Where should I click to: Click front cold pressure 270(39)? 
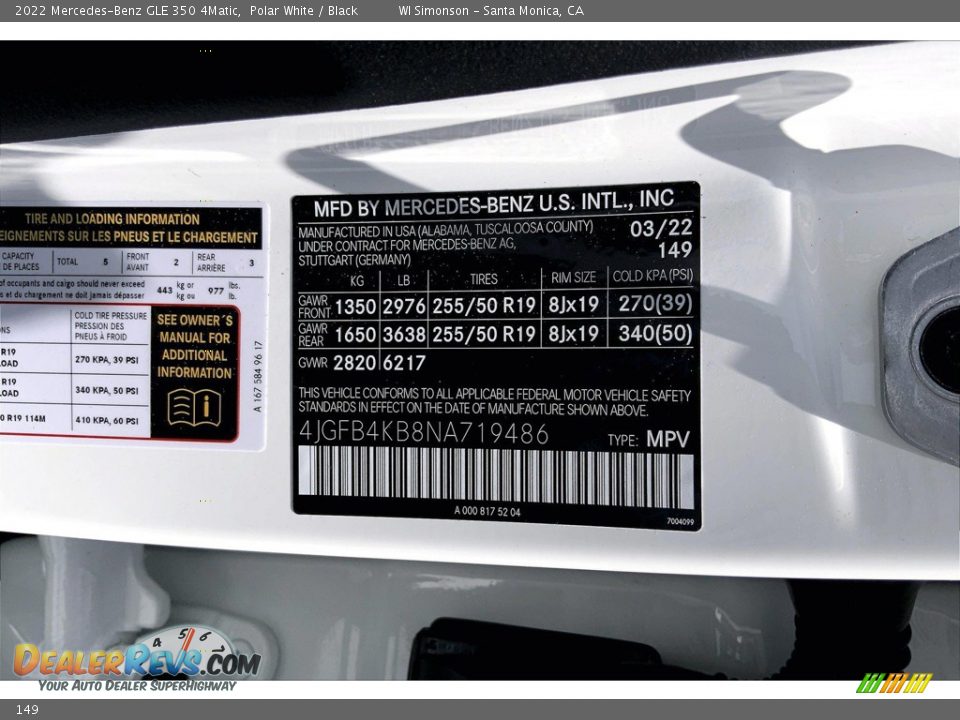(655, 304)
